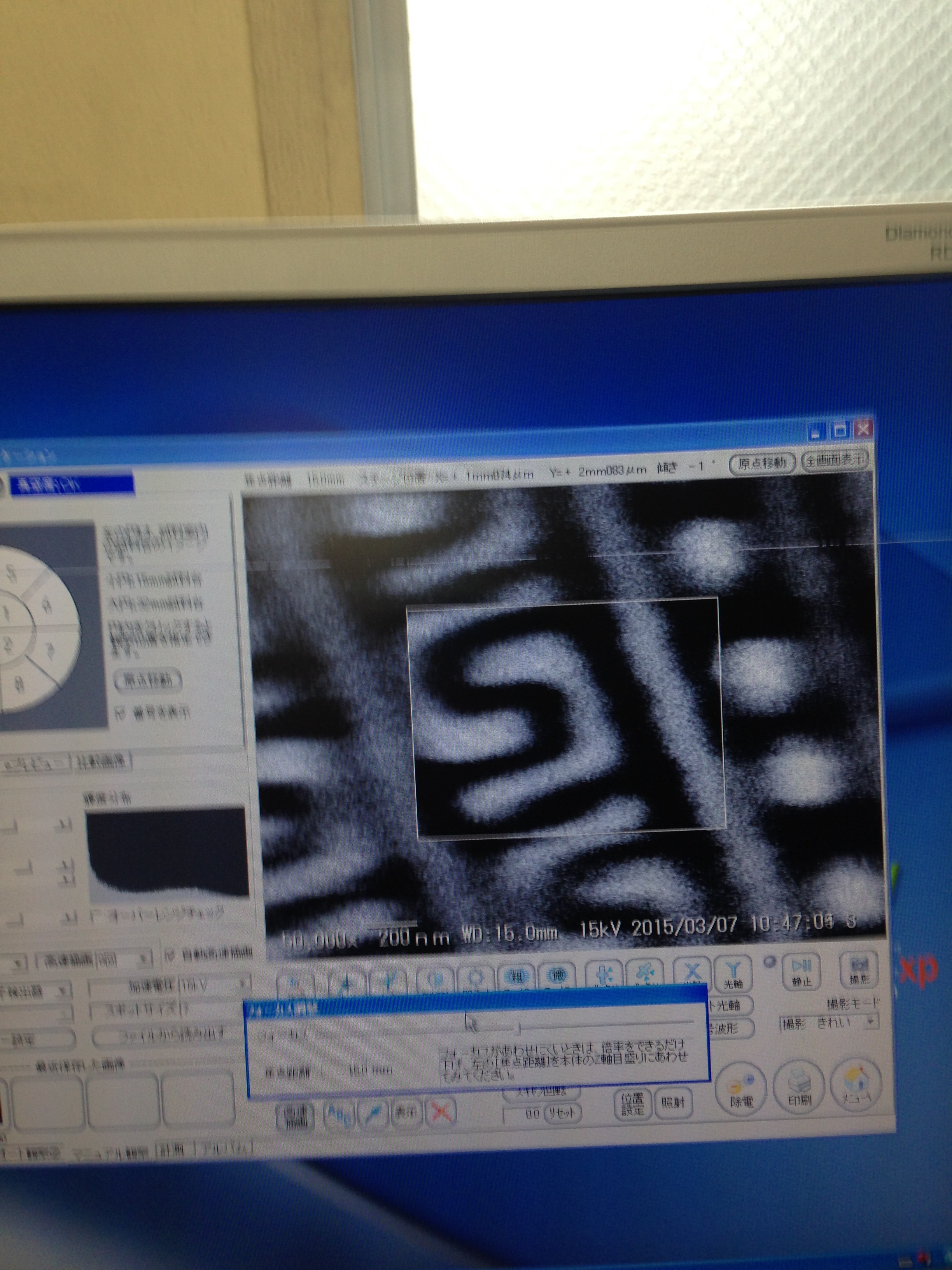Toggle the 自動高速描画 checkbox

pos(169,955)
